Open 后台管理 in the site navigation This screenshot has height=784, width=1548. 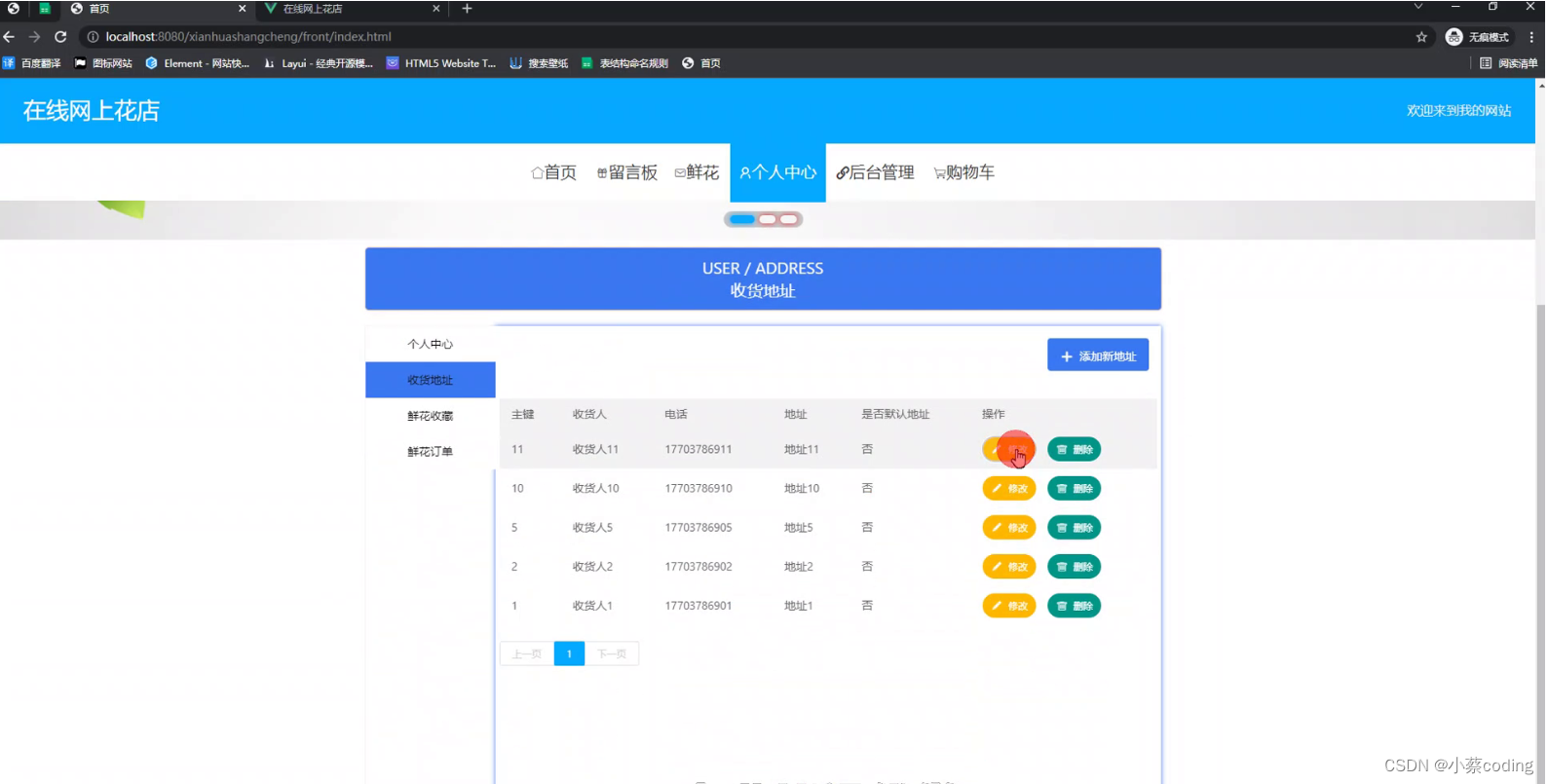[x=875, y=172]
